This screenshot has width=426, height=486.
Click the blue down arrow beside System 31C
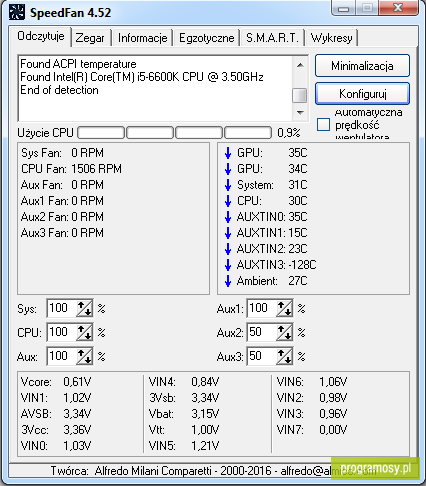(228, 185)
